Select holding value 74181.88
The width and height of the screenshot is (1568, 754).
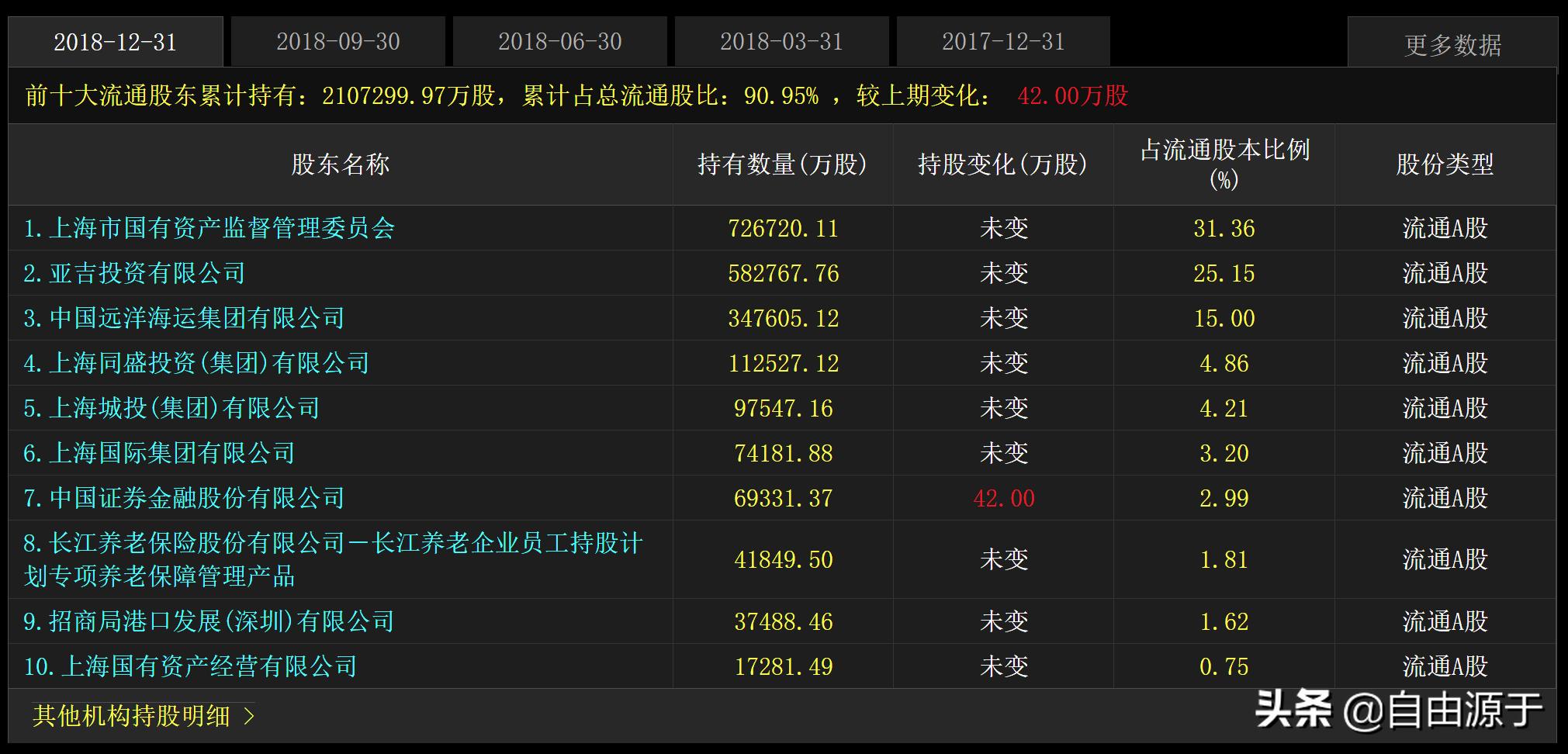[x=784, y=454]
